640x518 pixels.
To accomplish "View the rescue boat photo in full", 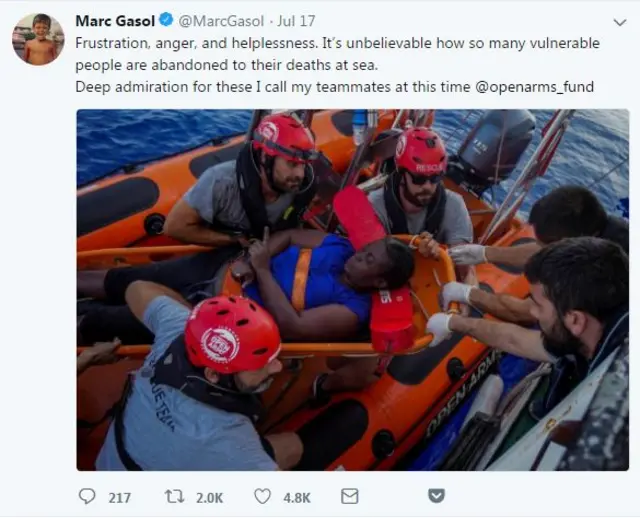I will click(x=353, y=290).
